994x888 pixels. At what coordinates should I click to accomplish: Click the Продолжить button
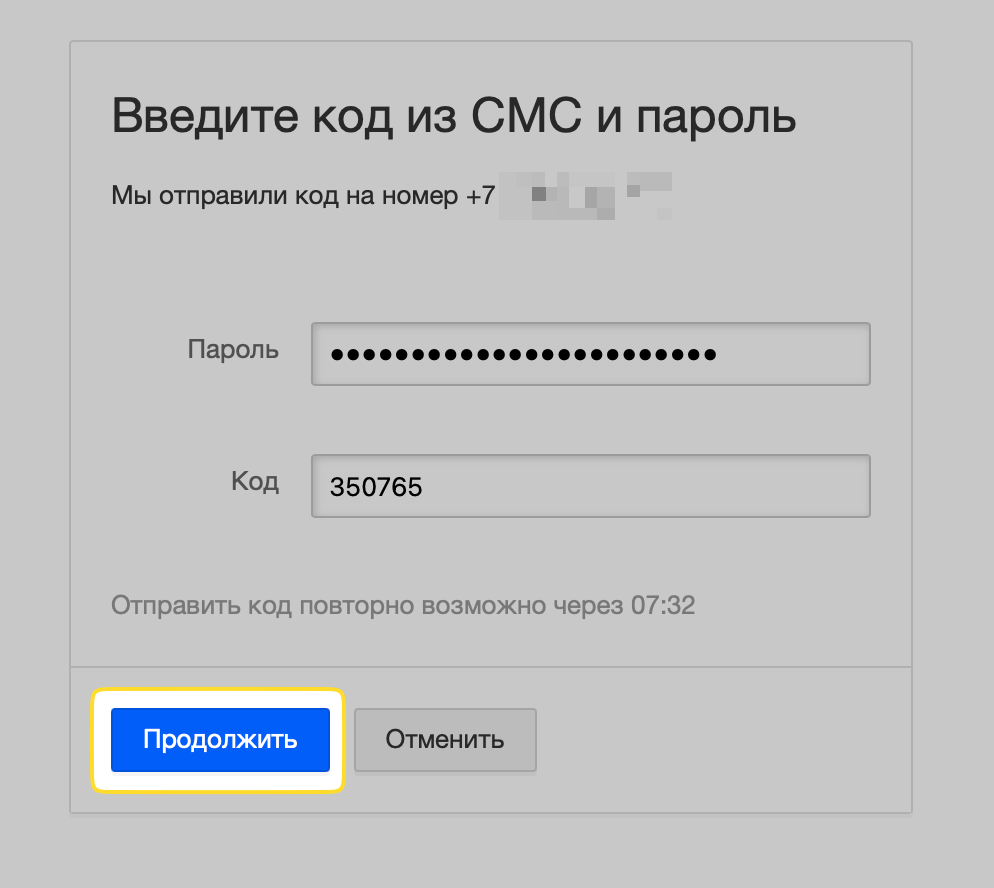point(219,740)
